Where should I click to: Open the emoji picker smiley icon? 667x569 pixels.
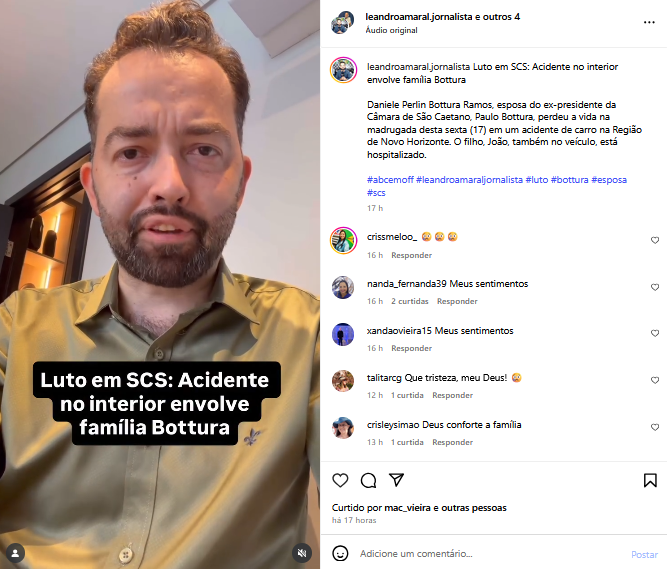[x=340, y=554]
